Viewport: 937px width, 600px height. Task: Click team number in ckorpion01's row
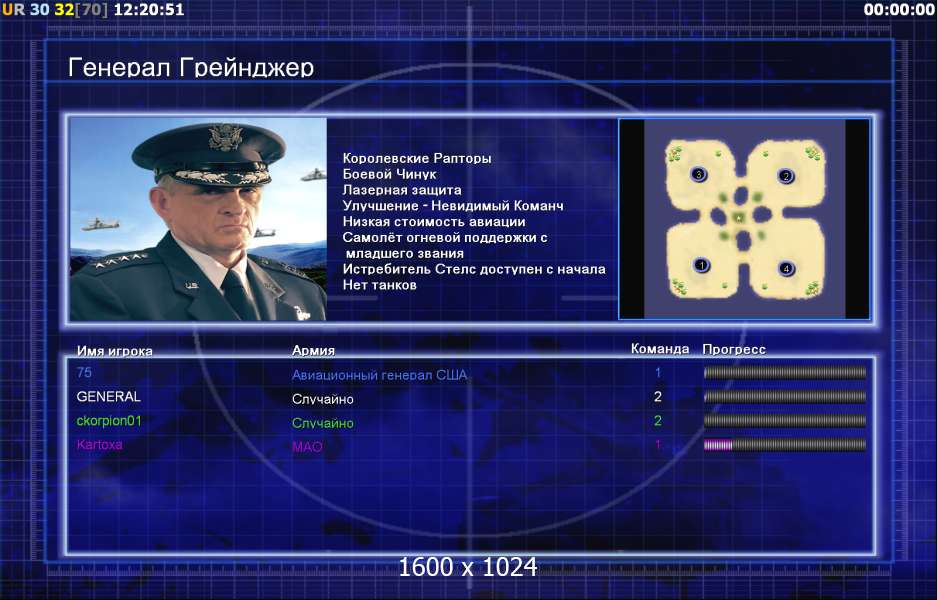658,420
